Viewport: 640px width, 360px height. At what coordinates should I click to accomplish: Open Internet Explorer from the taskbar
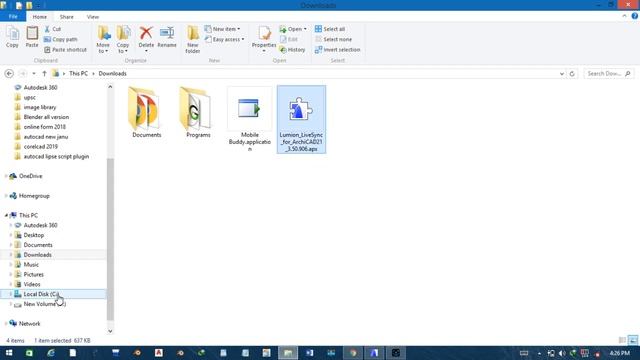pos(51,353)
